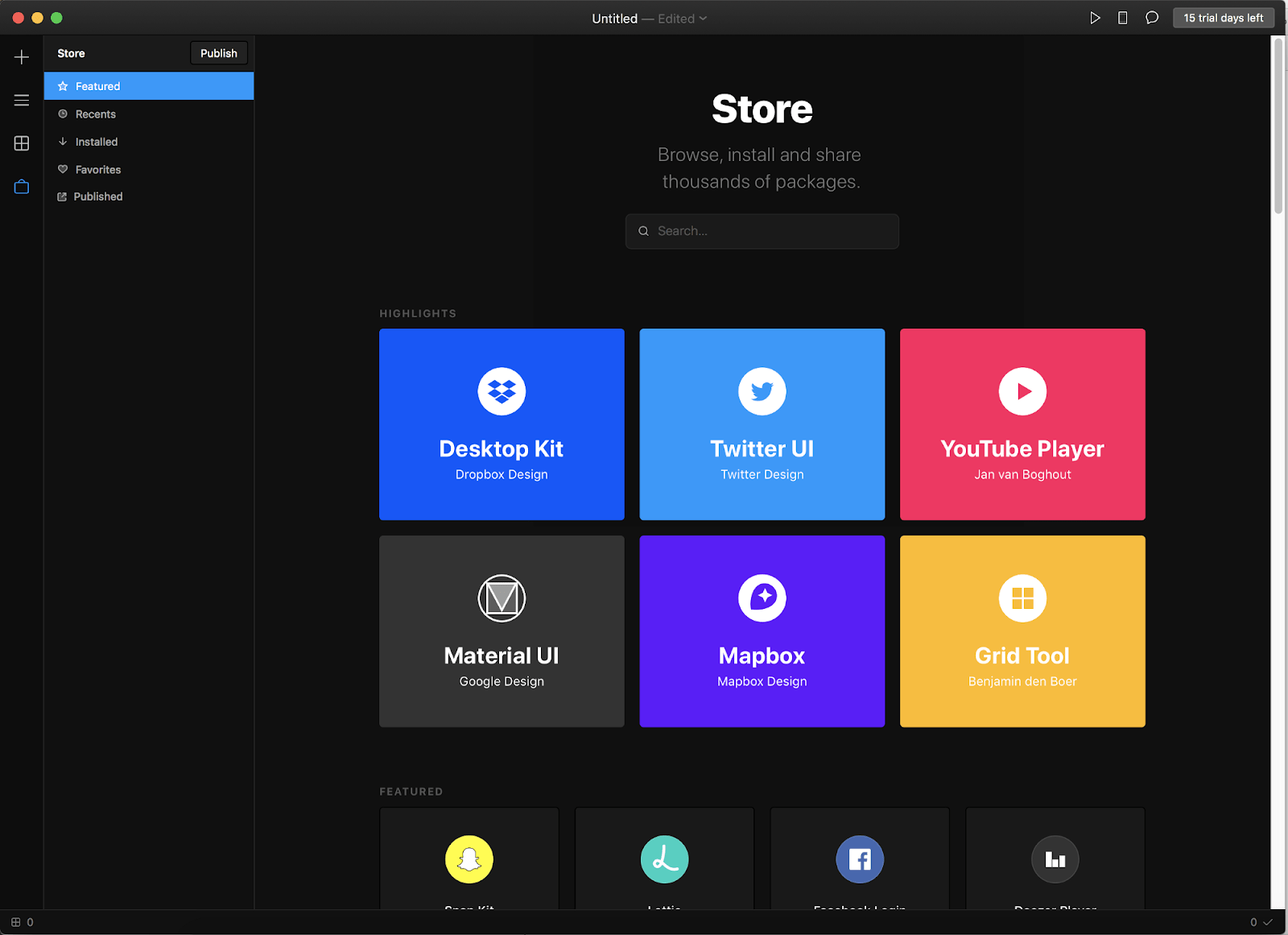This screenshot has height=935, width=1288.
Task: Click the plus insert icon in left rail
Action: click(22, 57)
